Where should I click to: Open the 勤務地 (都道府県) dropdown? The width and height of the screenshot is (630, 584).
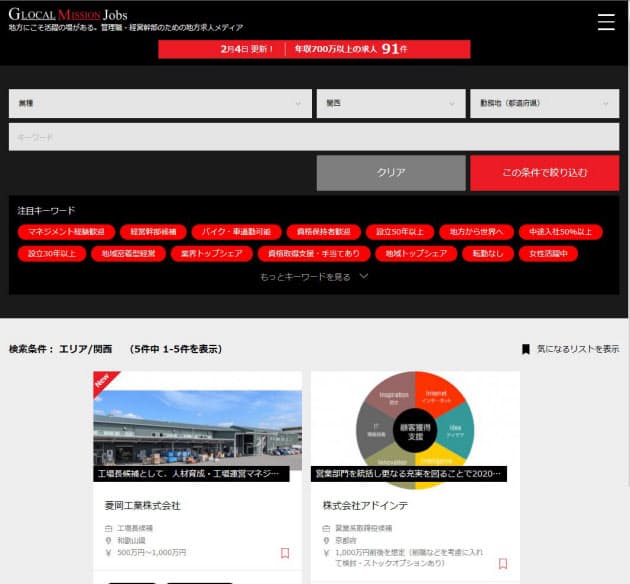[544, 103]
